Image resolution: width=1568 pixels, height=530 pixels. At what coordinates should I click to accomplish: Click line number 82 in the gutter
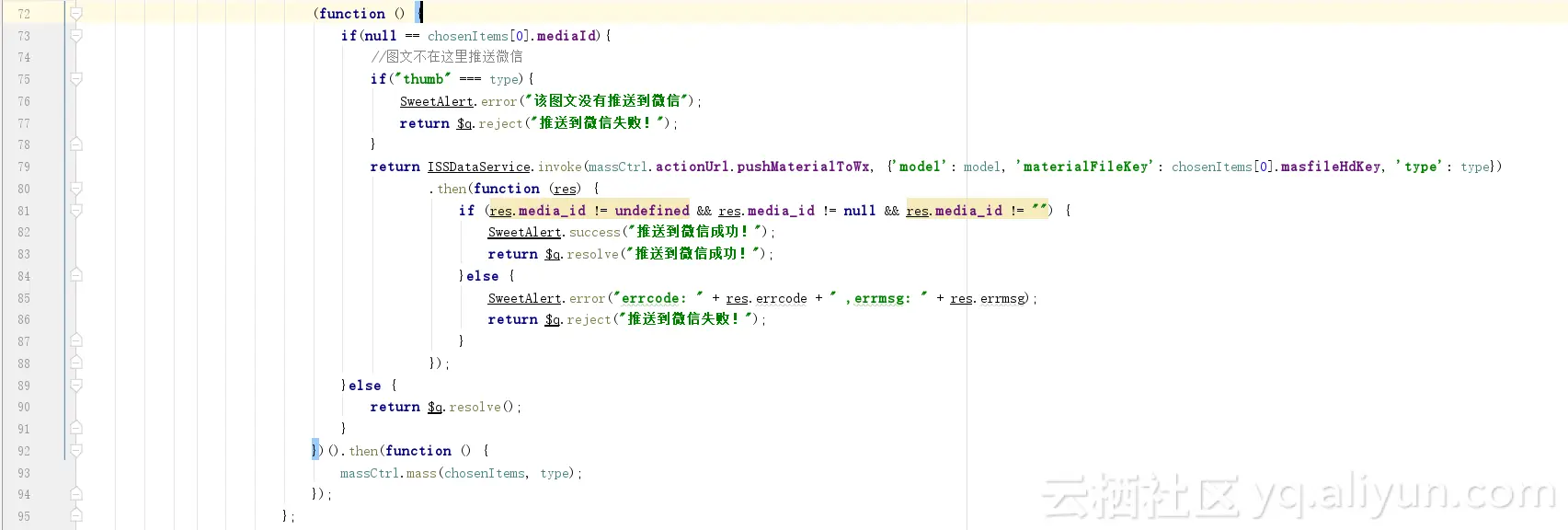(24, 232)
